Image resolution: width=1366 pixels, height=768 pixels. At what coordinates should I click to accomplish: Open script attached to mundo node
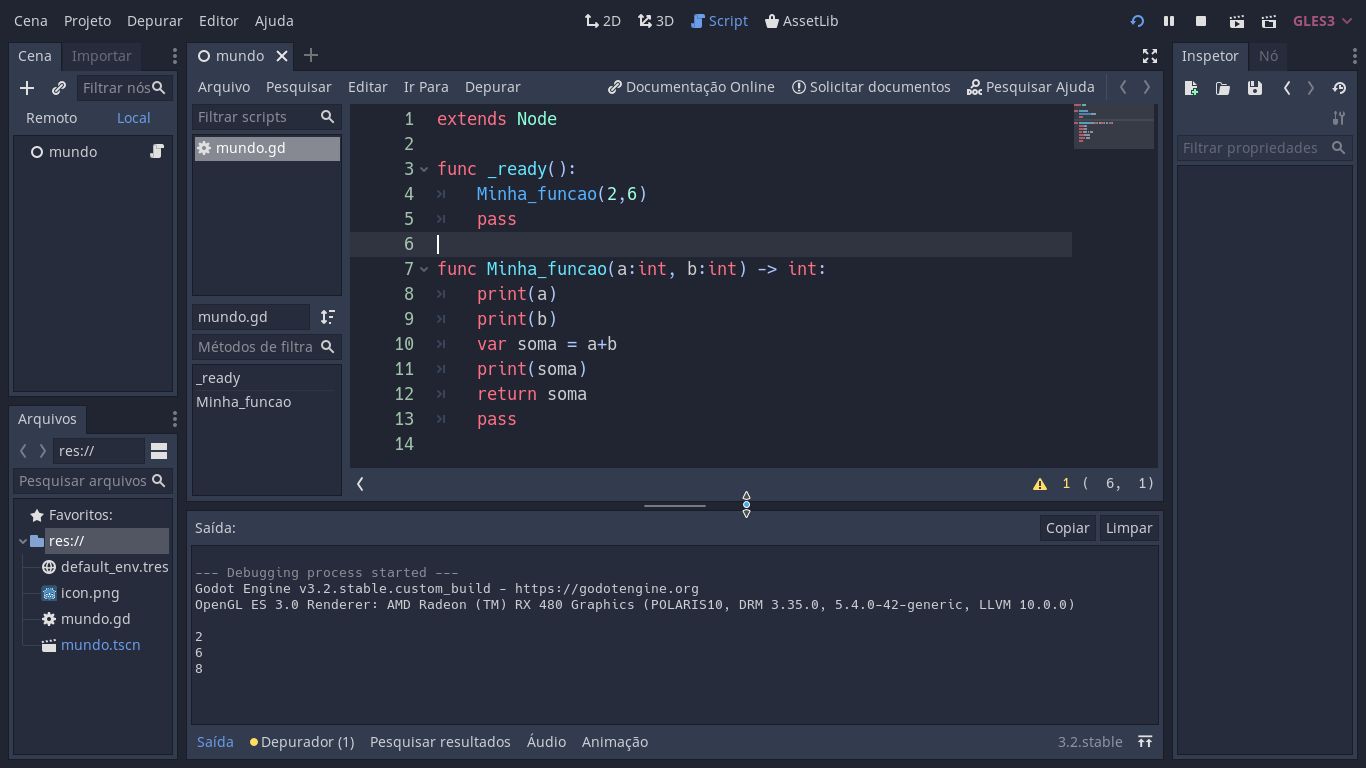point(157,152)
